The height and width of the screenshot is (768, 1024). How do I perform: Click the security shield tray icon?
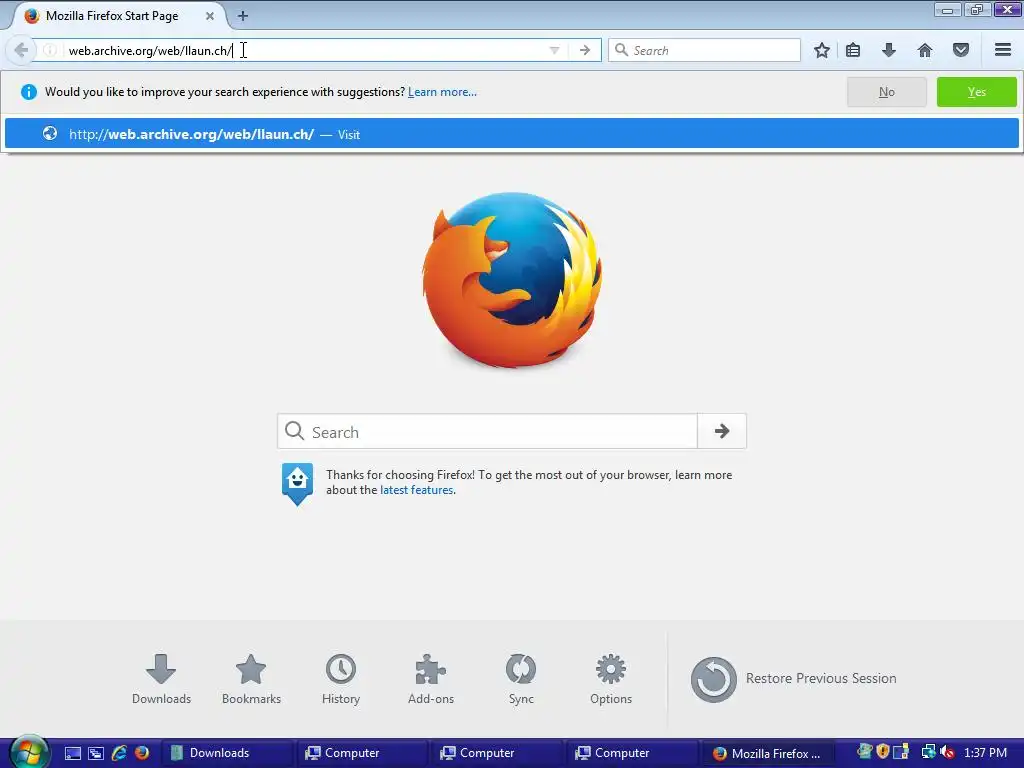tap(883, 752)
